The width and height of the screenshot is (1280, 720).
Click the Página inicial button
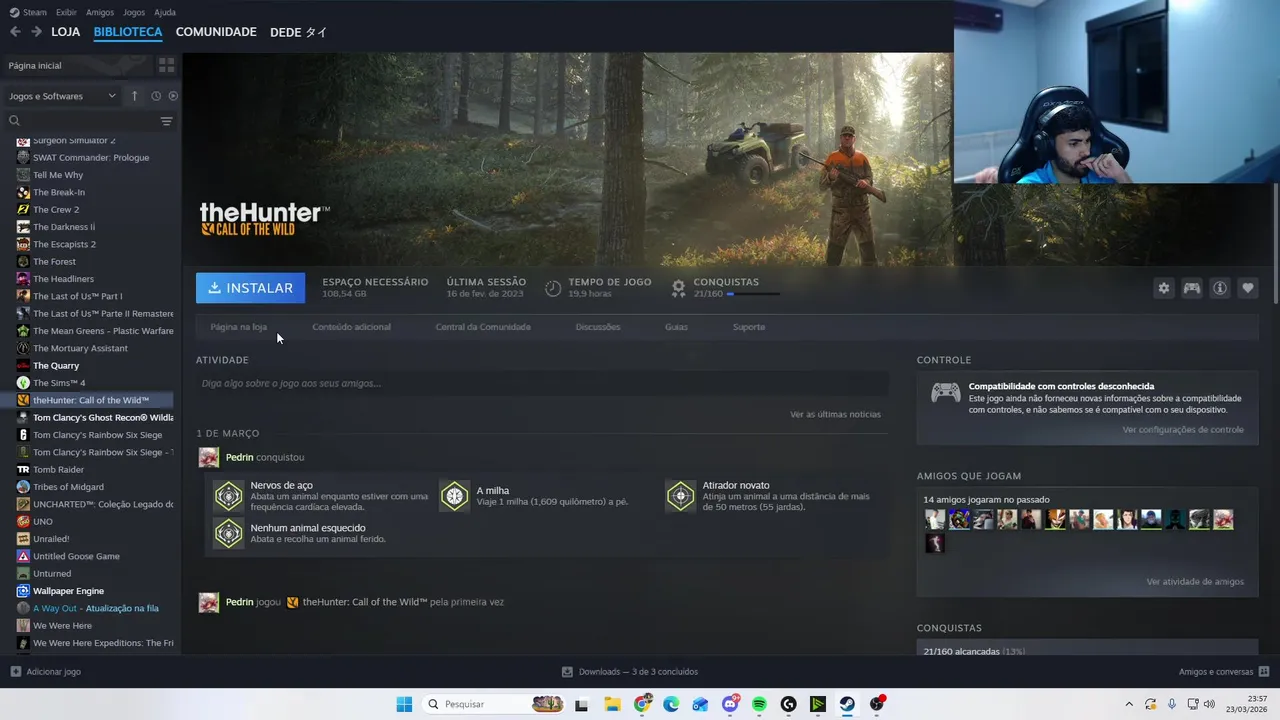78,65
